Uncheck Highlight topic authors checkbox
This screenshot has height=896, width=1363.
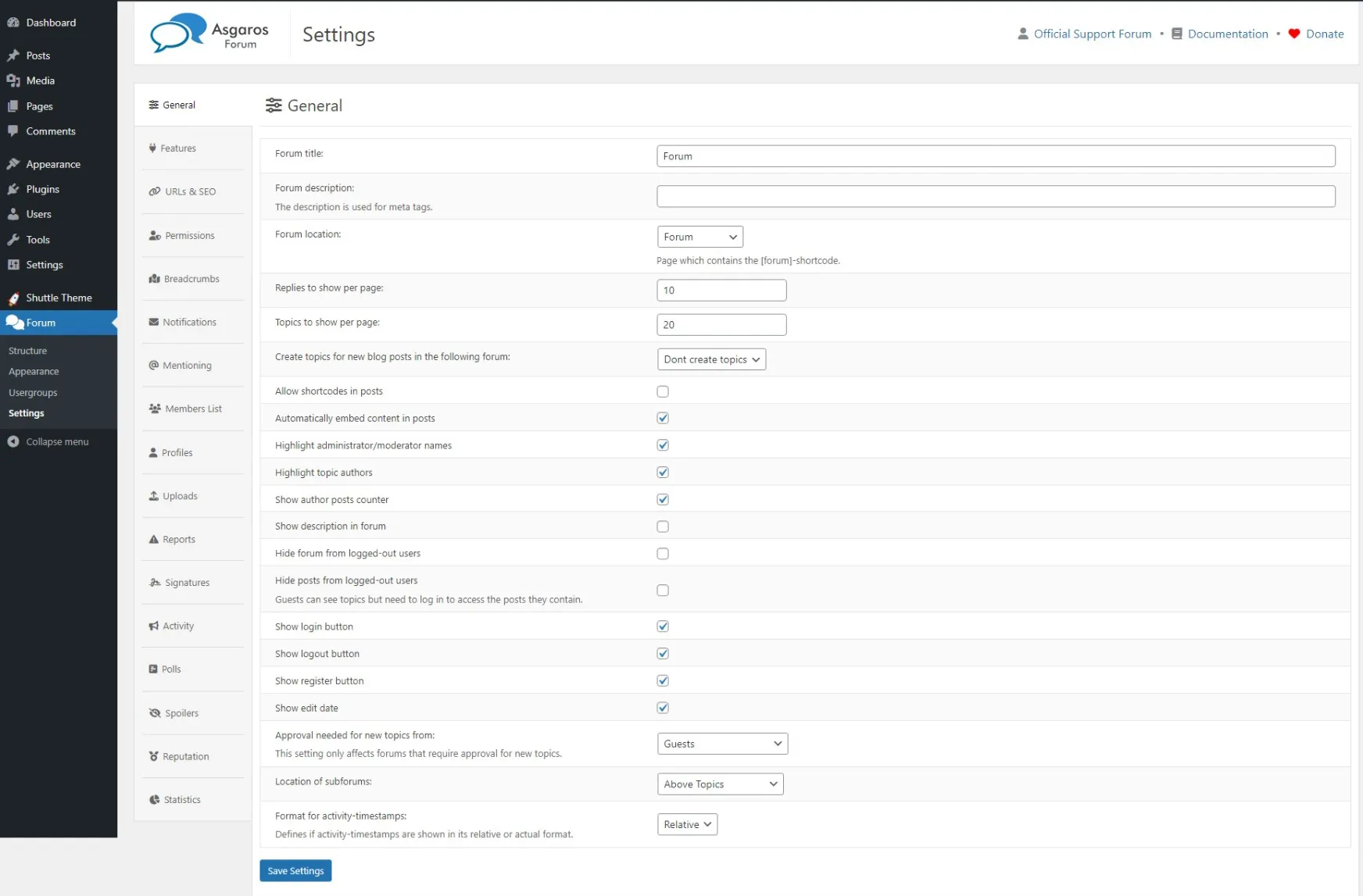[663, 473]
